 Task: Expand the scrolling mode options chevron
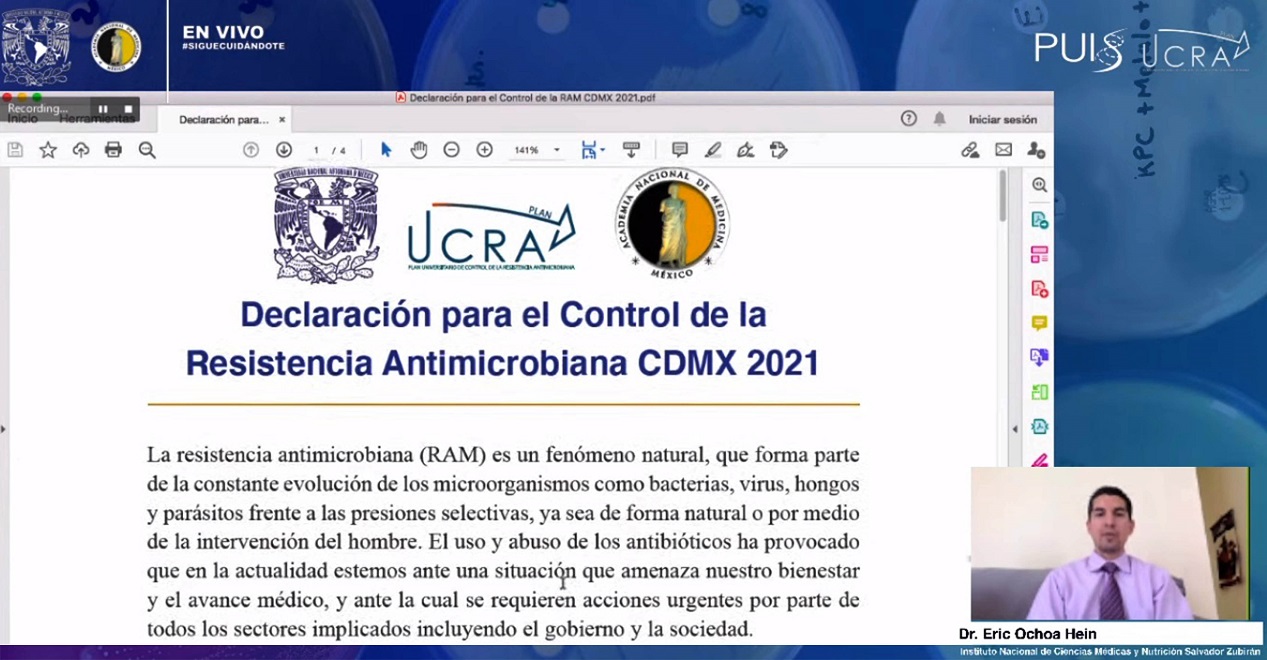(x=602, y=149)
